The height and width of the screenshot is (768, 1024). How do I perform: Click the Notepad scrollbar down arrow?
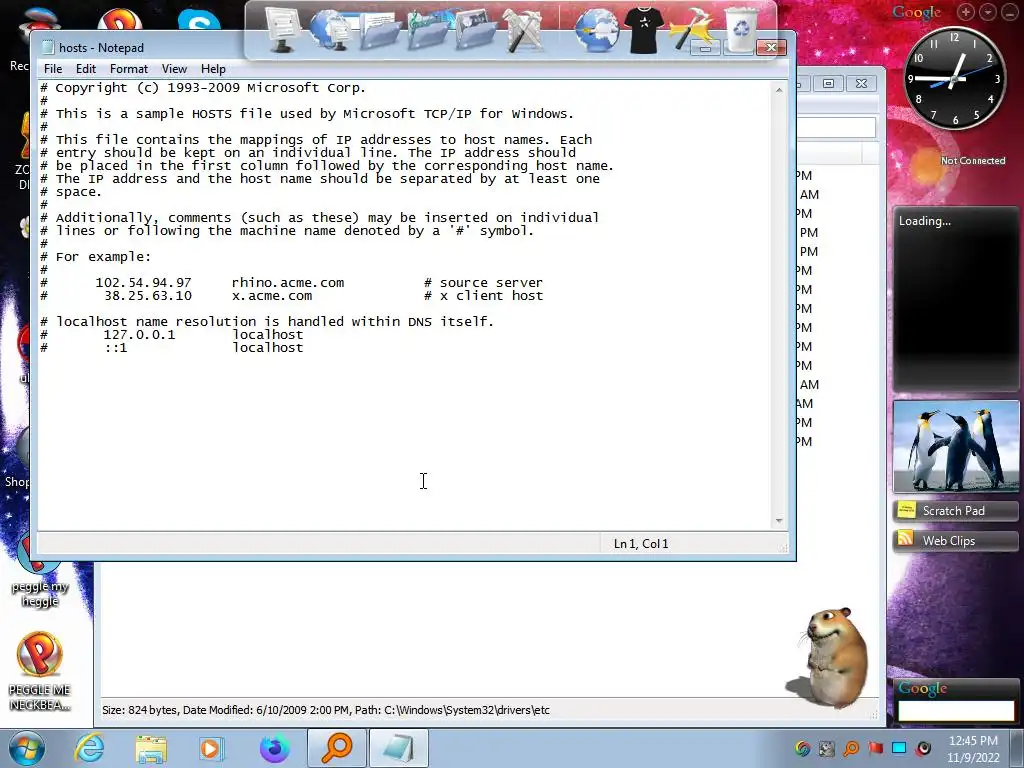click(x=779, y=520)
